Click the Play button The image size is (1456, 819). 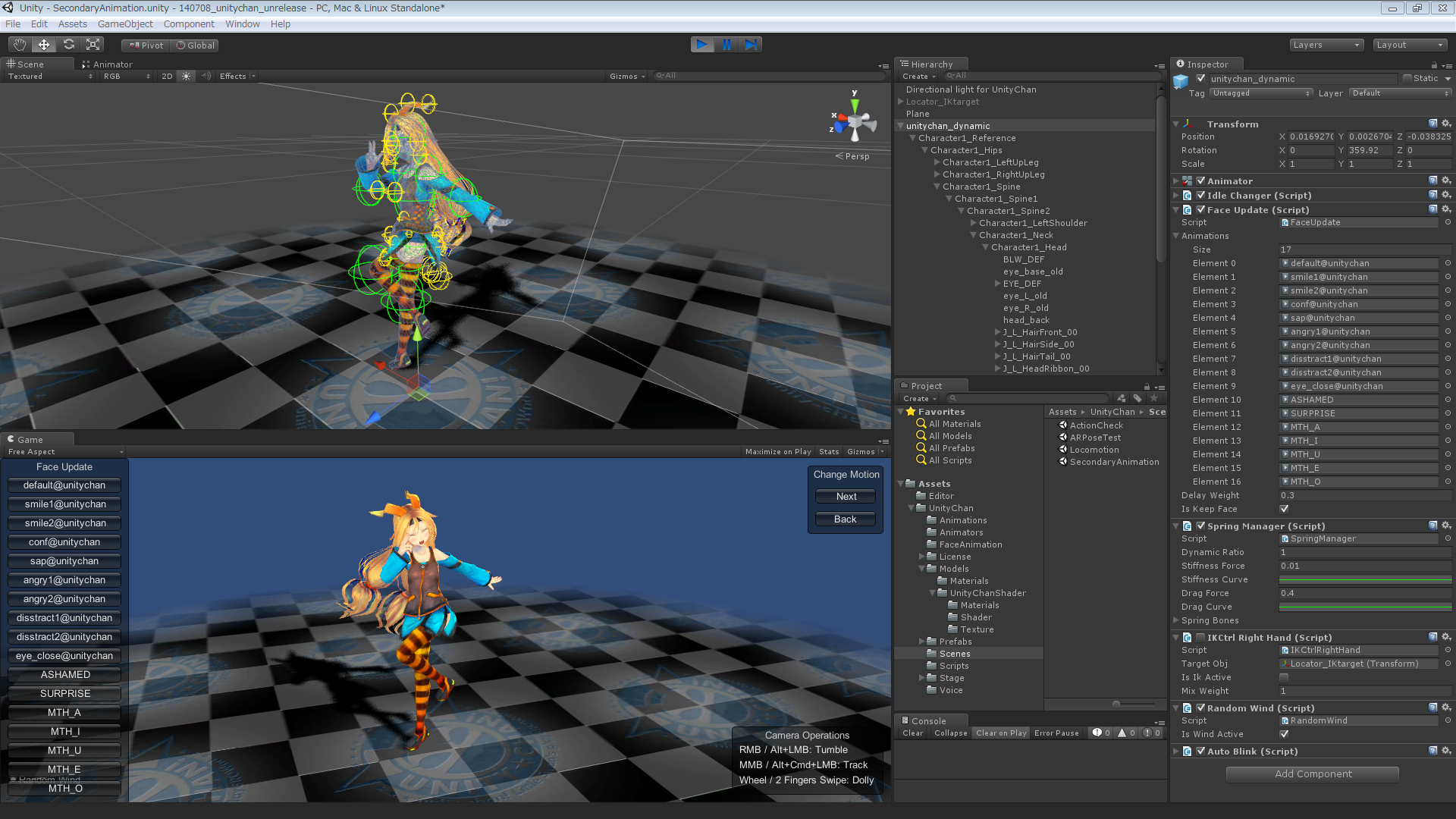pyautogui.click(x=702, y=45)
